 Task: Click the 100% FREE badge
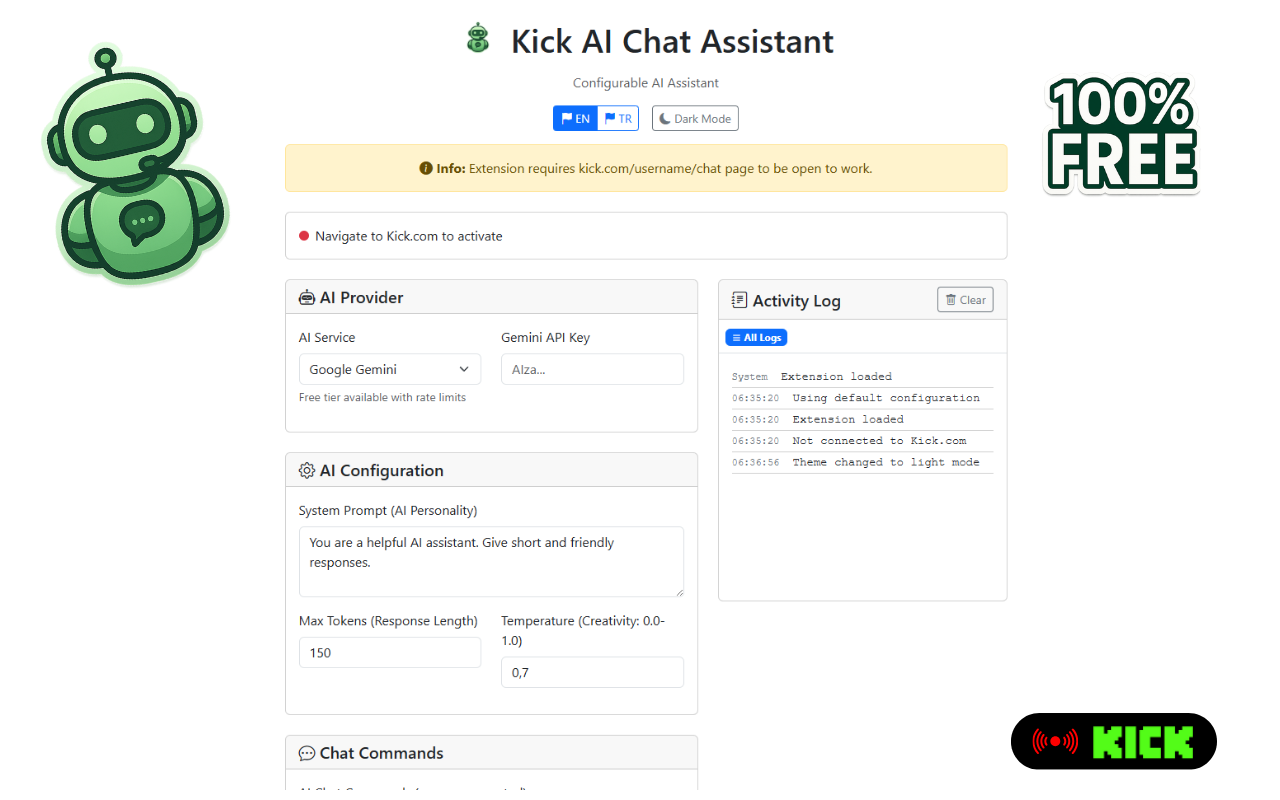1121,134
